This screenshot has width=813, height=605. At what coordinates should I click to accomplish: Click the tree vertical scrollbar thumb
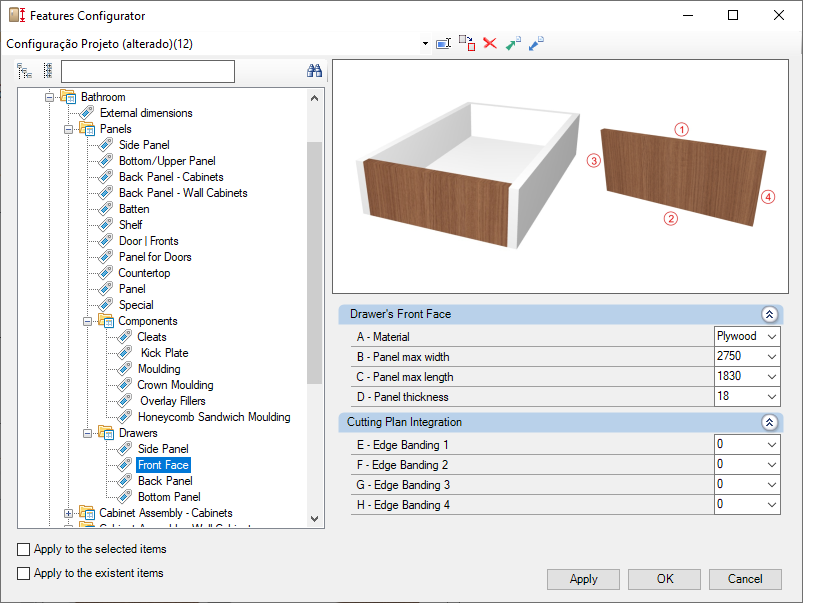pos(314,263)
